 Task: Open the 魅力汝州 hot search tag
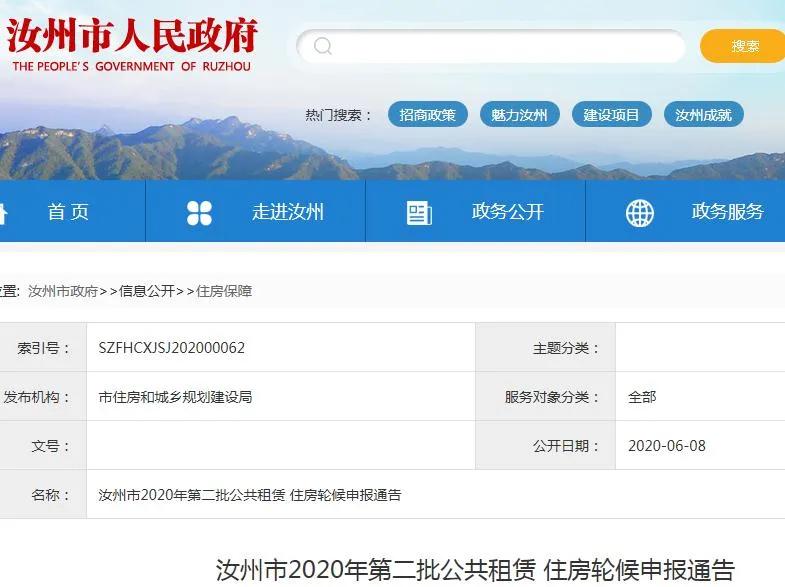[519, 115]
